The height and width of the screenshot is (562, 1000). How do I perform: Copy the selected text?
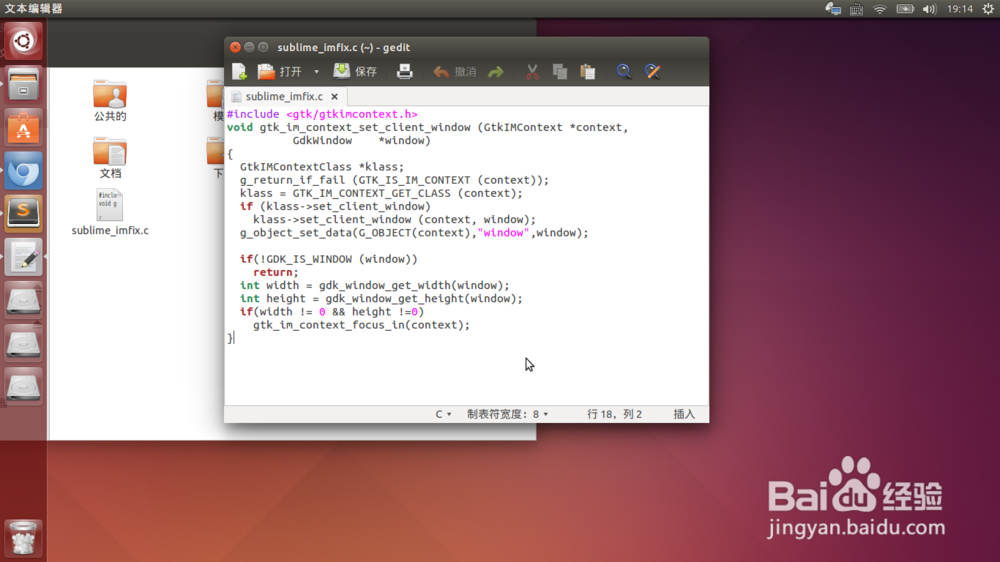pyautogui.click(x=560, y=71)
